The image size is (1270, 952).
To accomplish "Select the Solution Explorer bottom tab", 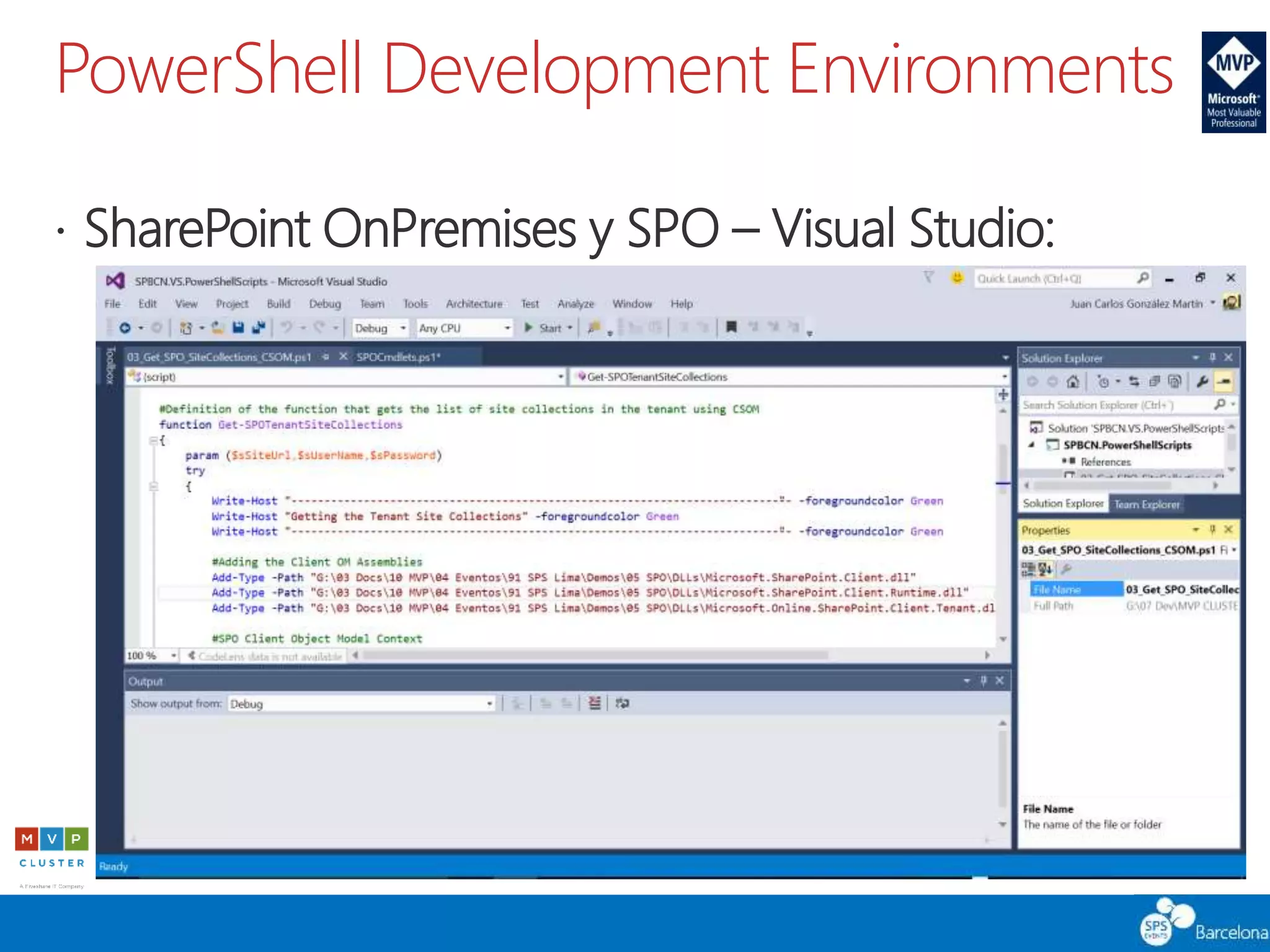I will click(1063, 504).
